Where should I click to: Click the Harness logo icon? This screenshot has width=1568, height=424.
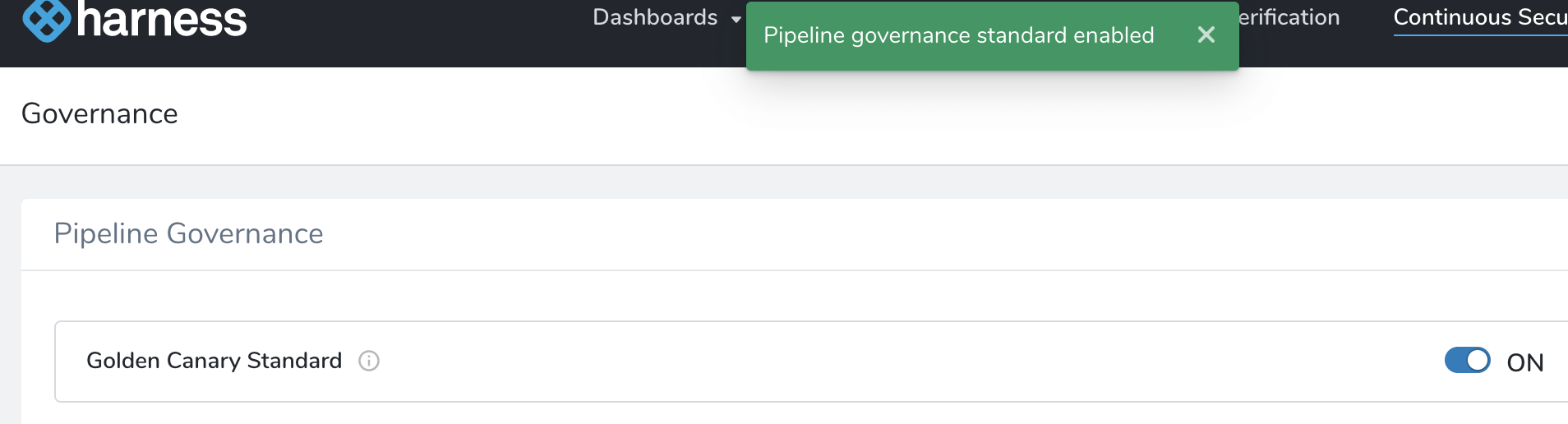click(x=46, y=20)
